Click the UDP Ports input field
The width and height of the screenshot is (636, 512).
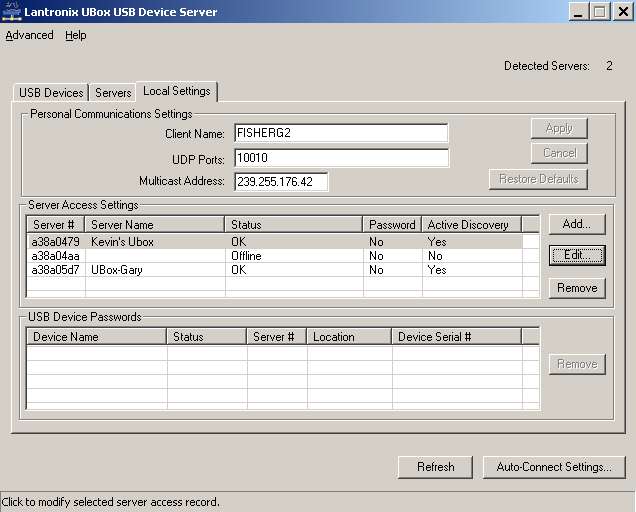tap(340, 158)
